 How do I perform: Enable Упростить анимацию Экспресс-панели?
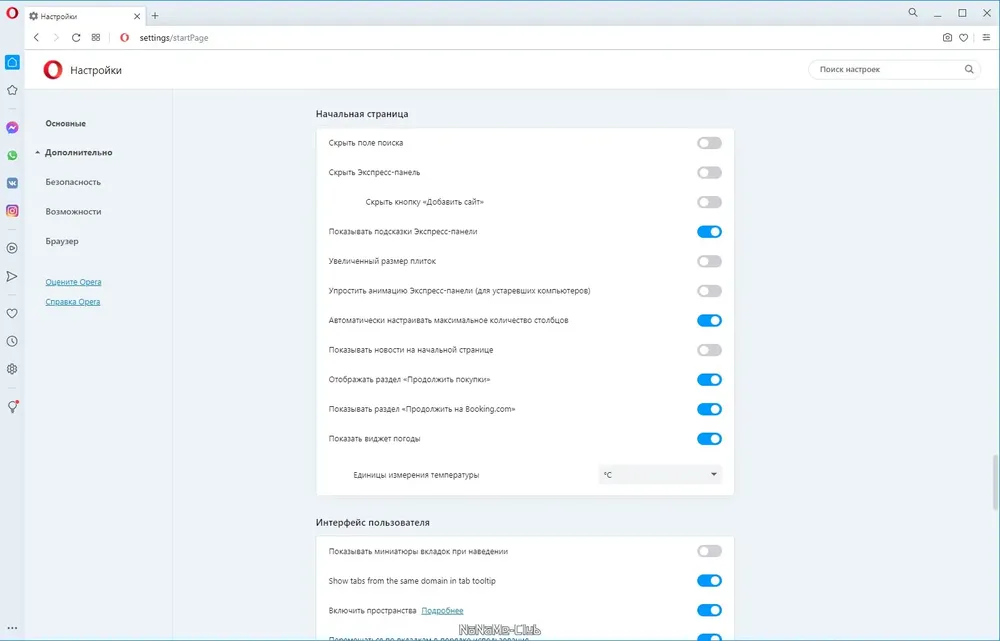coord(709,291)
